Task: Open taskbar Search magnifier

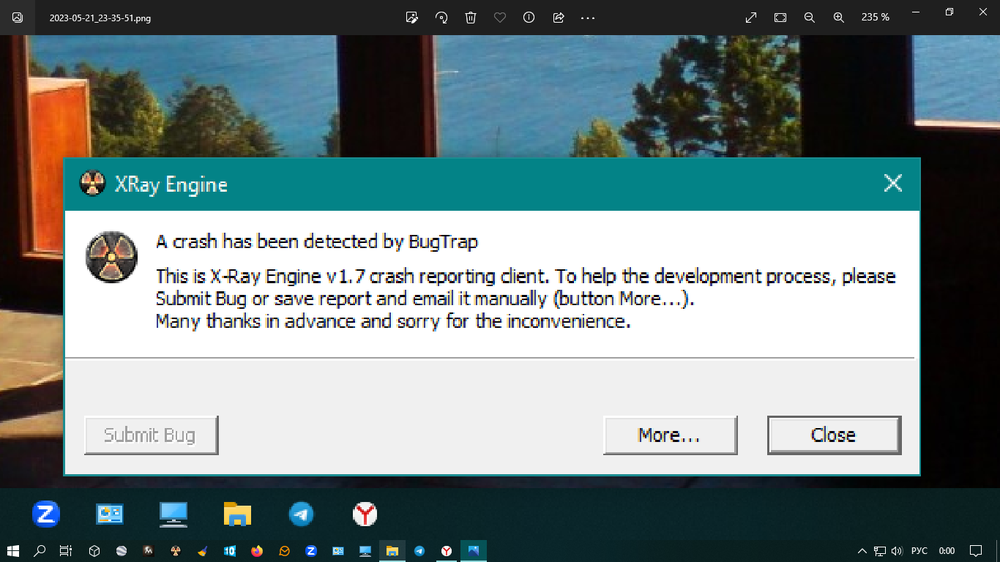Action: click(x=40, y=551)
